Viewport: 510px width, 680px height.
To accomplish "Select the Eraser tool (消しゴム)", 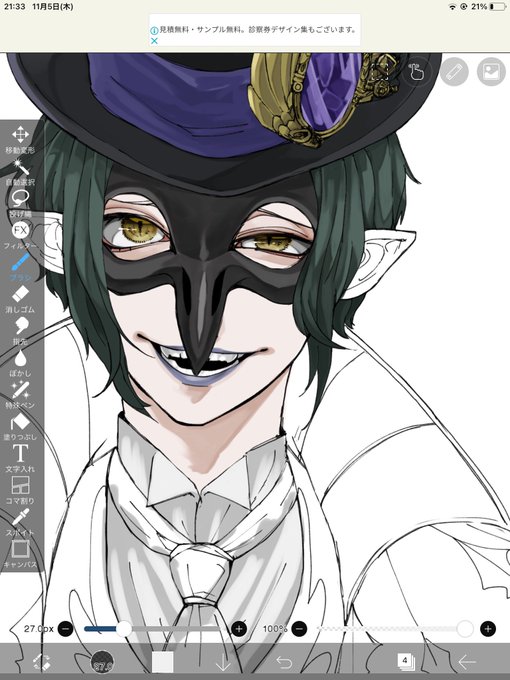I will click(x=20, y=299).
